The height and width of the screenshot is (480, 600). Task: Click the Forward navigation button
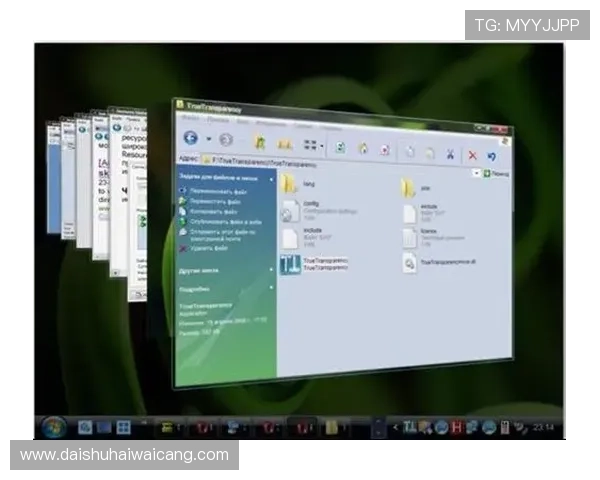pyautogui.click(x=226, y=141)
